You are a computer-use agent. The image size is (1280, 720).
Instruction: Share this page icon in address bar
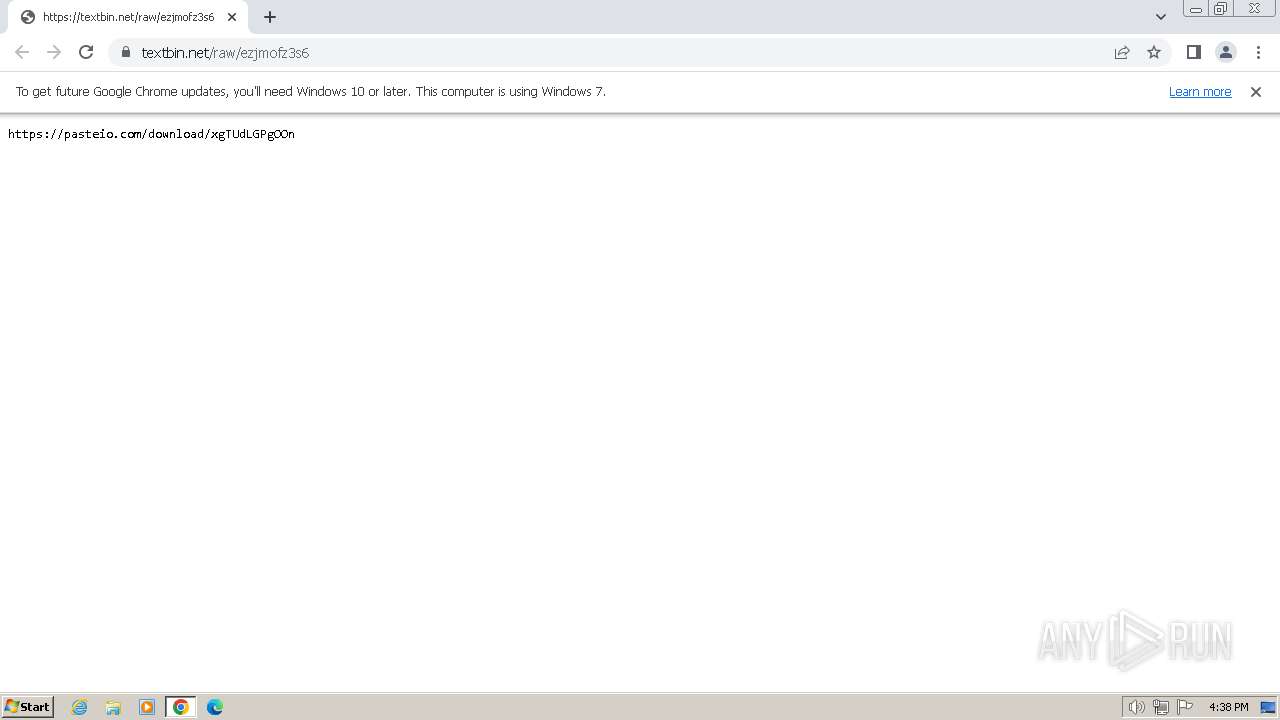coord(1122,52)
